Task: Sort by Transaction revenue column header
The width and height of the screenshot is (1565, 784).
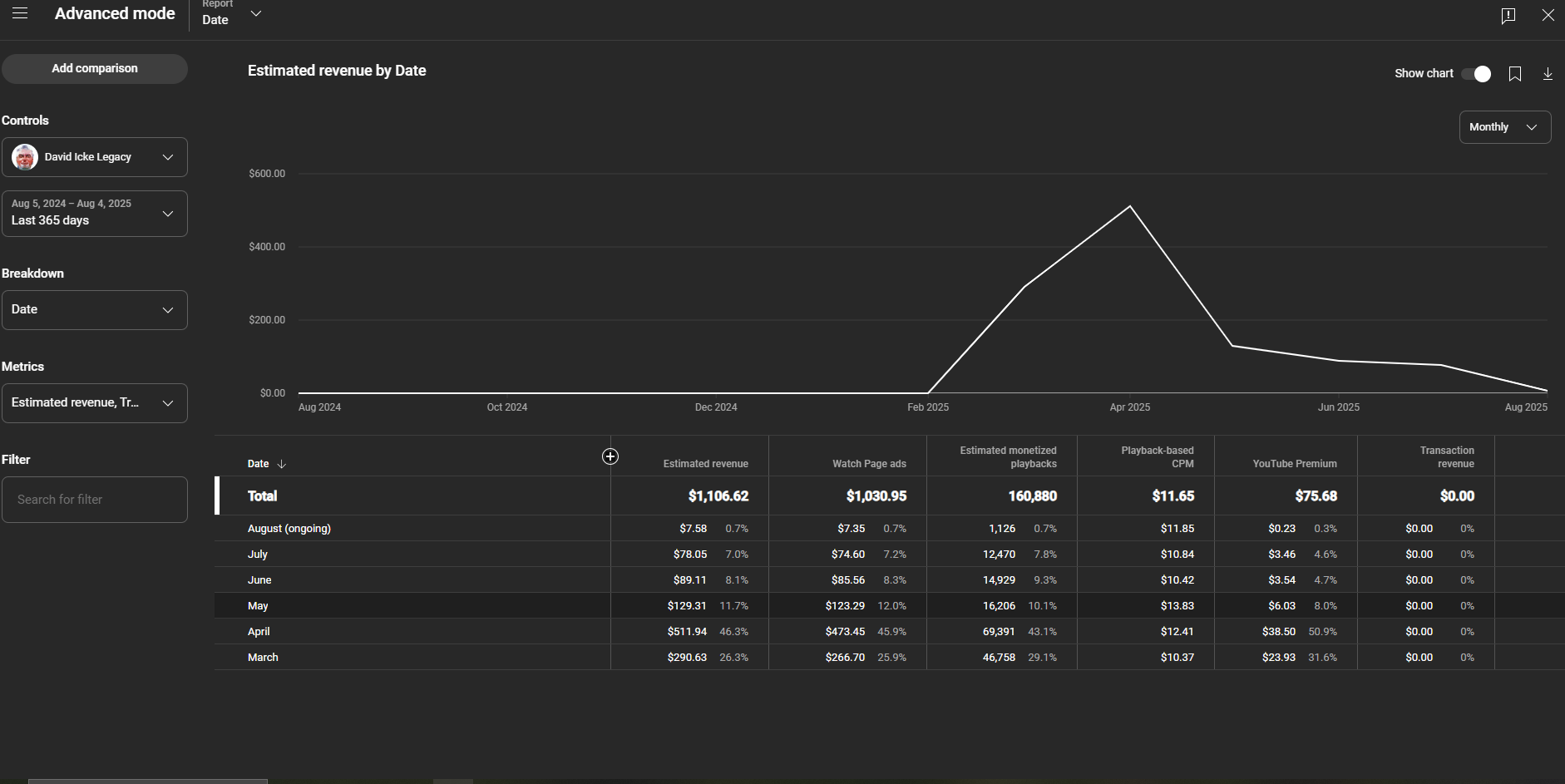Action: [x=1447, y=457]
